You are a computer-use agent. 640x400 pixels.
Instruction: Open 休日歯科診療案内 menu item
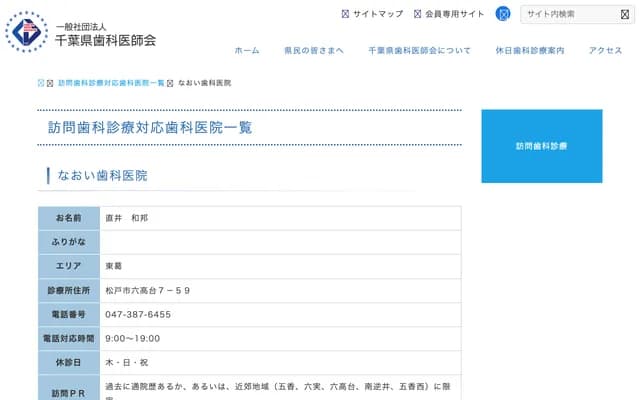point(529,50)
